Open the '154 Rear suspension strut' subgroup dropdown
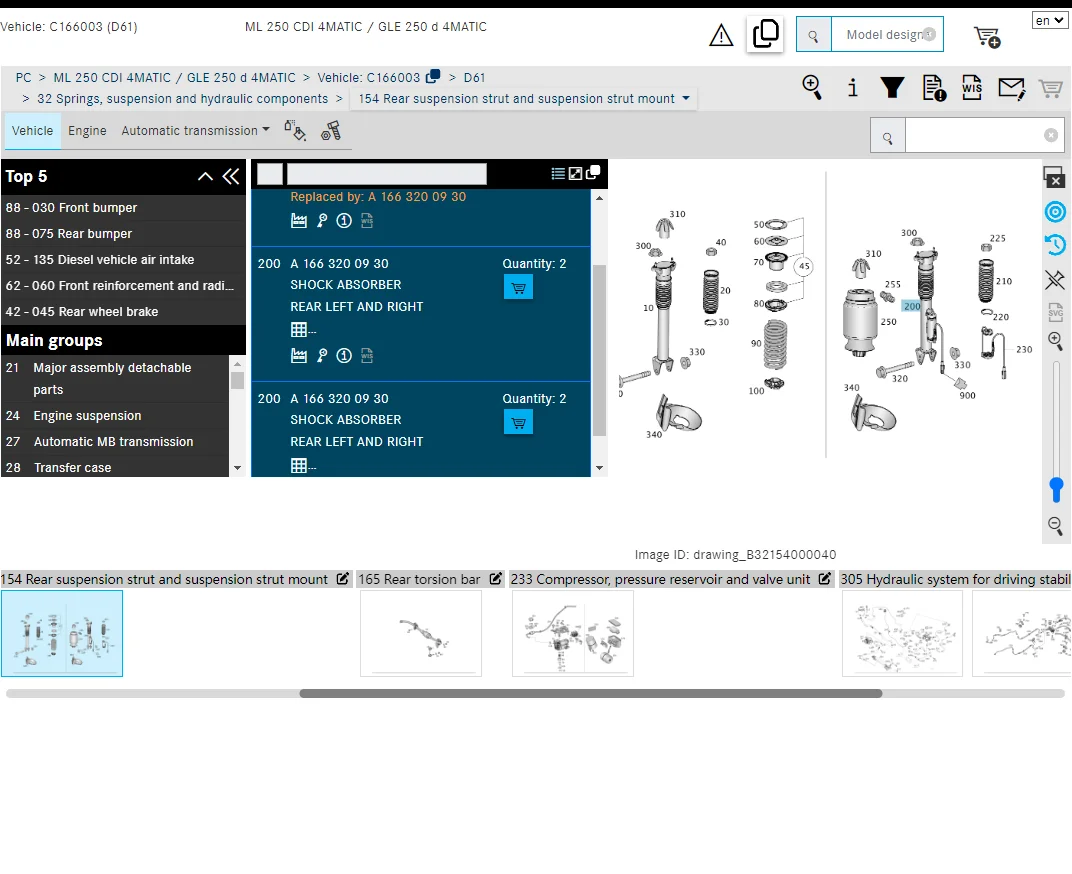Viewport: 1072px width, 874px height. (524, 98)
